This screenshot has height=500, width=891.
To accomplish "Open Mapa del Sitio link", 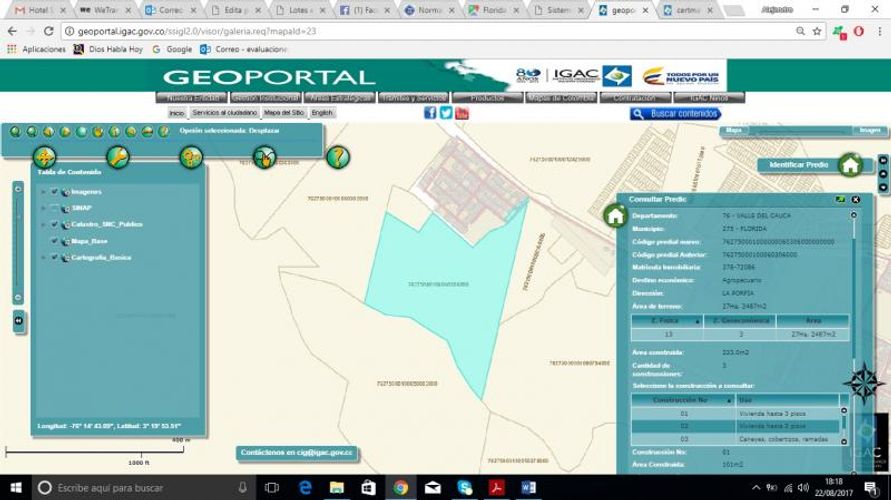I will click(284, 113).
